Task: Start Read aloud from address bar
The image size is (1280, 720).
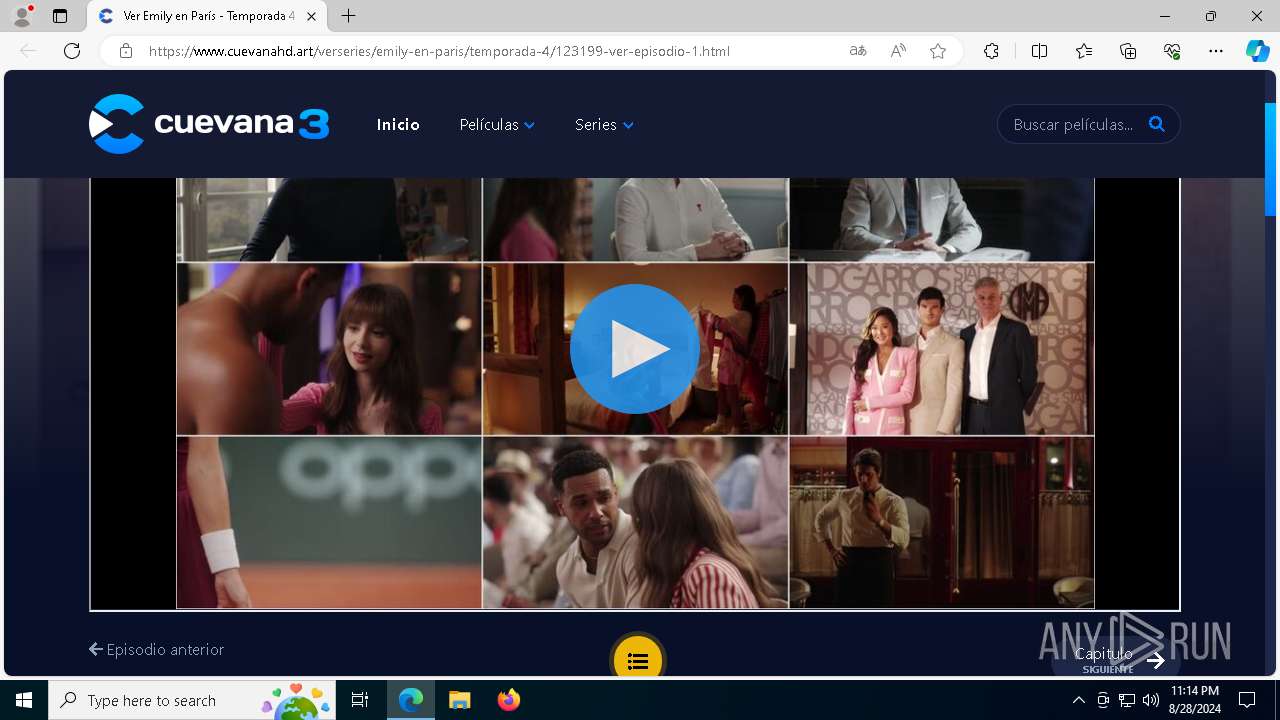Action: coord(898,51)
